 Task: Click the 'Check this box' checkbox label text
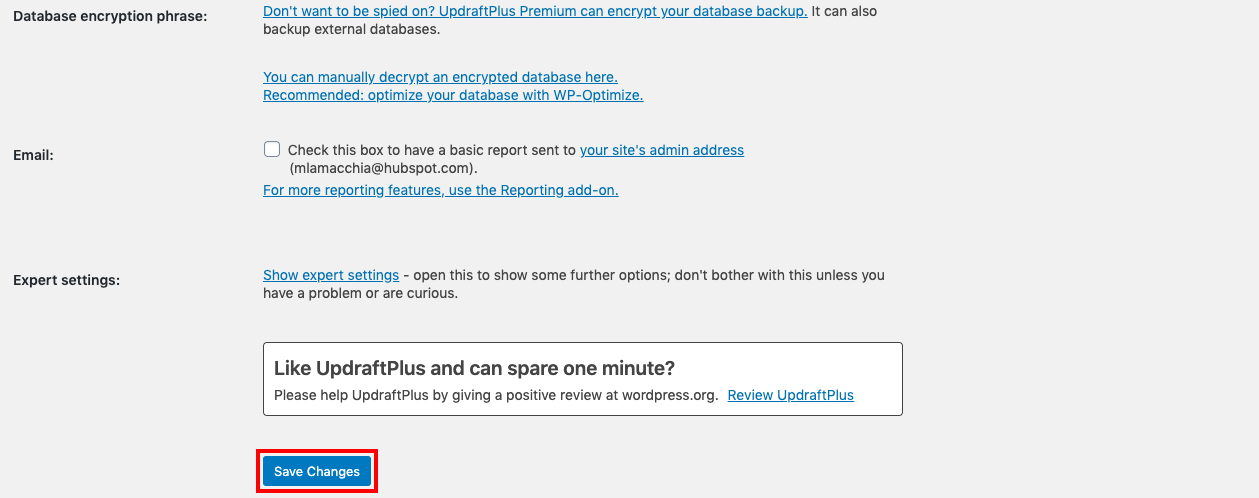tap(432, 150)
